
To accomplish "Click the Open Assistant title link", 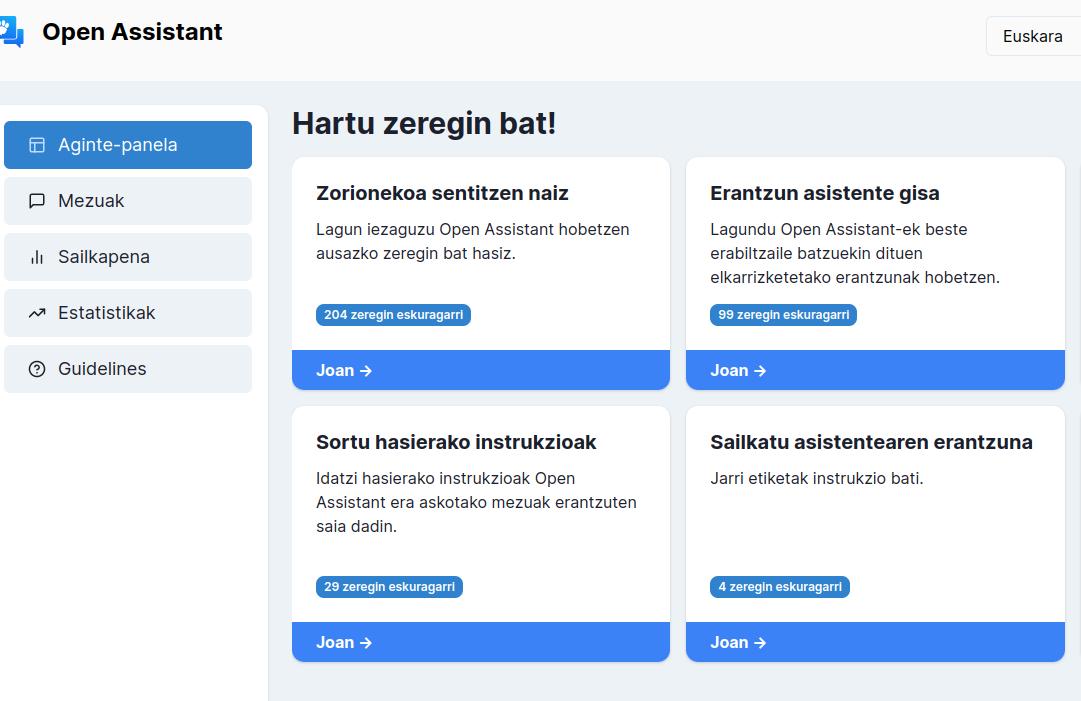I will click(x=132, y=32).
